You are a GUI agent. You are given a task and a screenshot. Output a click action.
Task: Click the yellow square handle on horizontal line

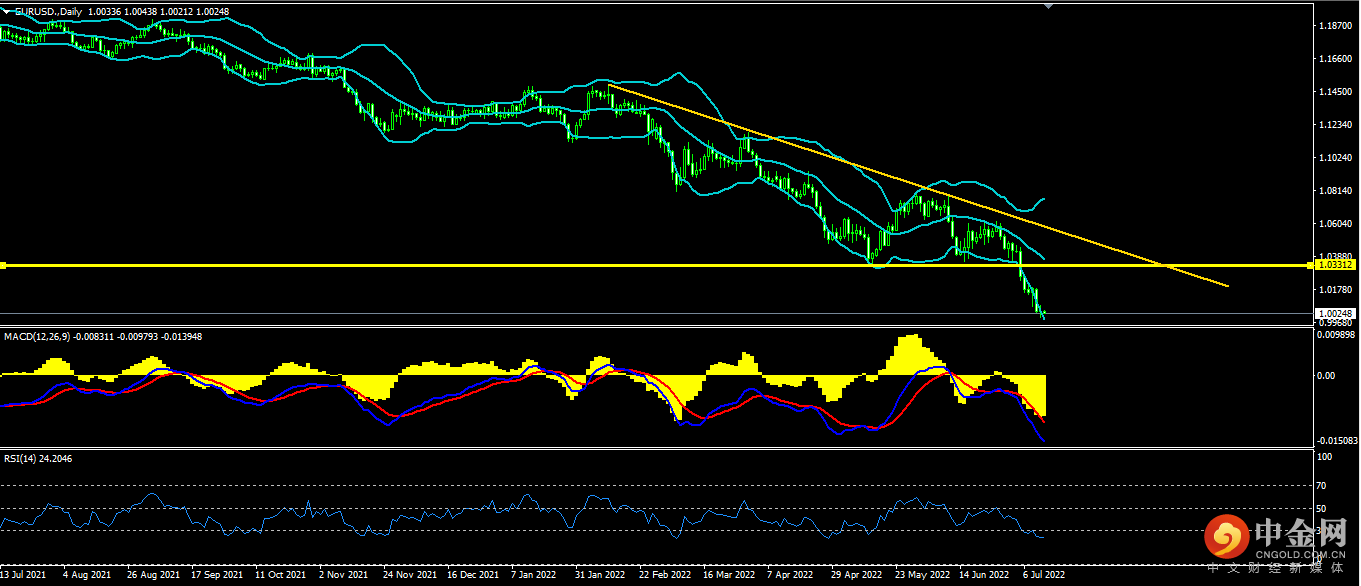coord(3,265)
